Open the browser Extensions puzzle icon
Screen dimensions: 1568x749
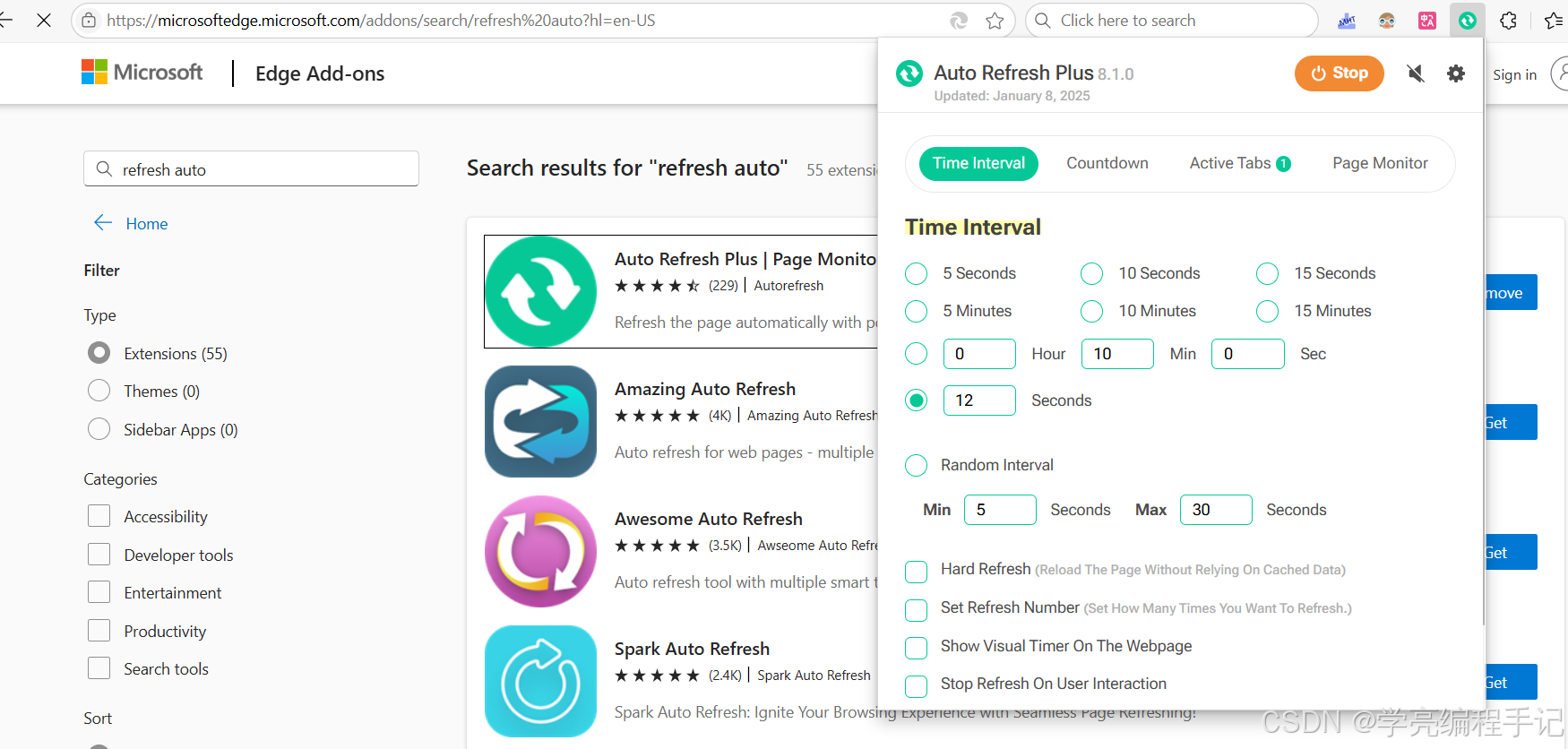(1509, 21)
